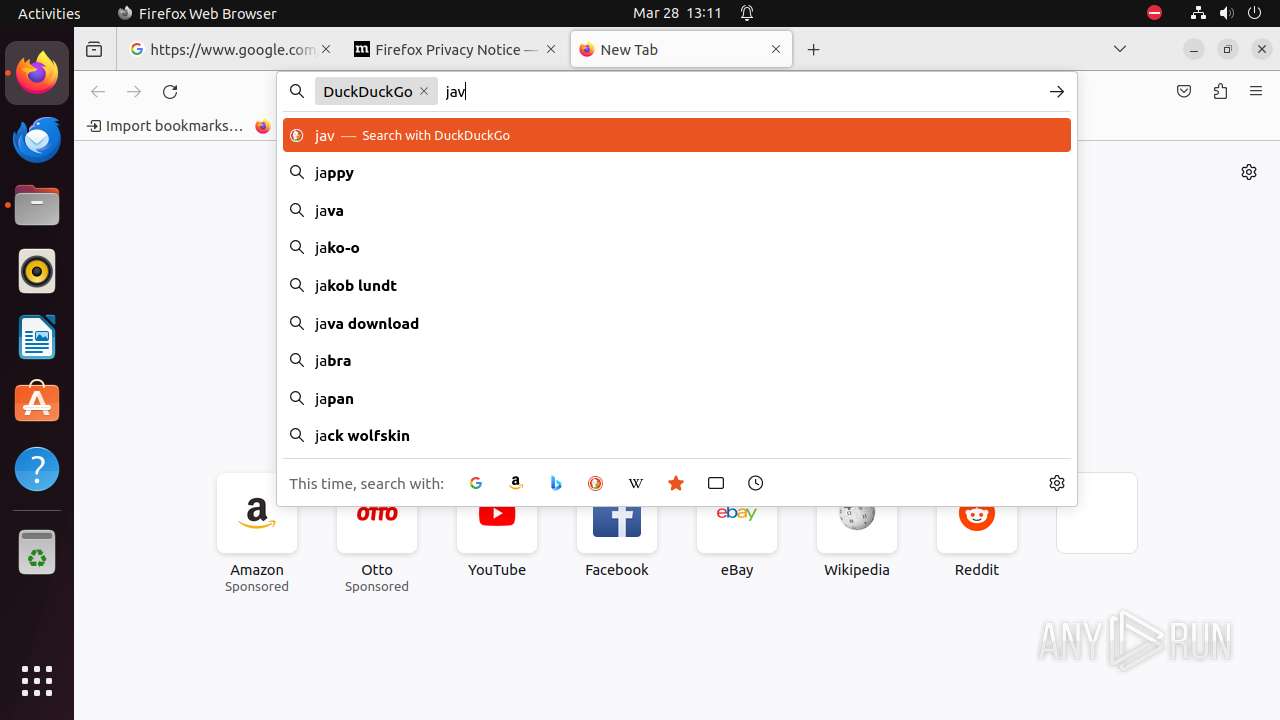Image resolution: width=1280 pixels, height=720 pixels.
Task: Click the Firefox bookmark icon in bookmarks toolbar
Action: coord(263,126)
